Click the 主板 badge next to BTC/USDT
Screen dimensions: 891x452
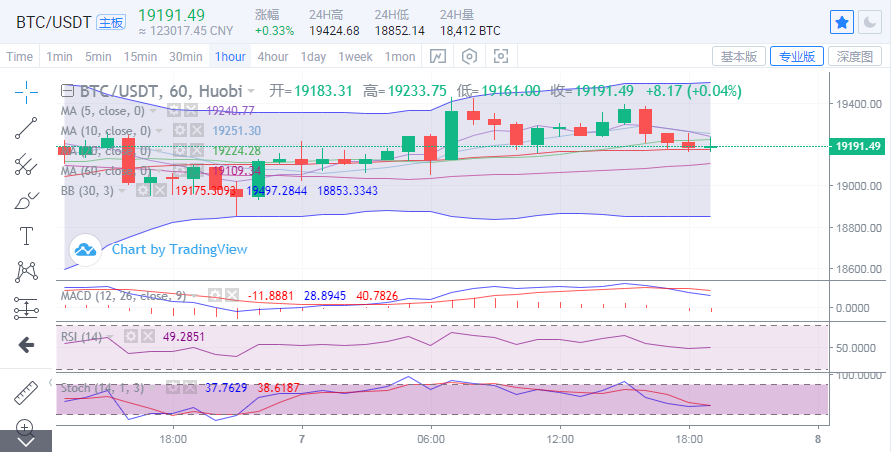click(x=111, y=23)
